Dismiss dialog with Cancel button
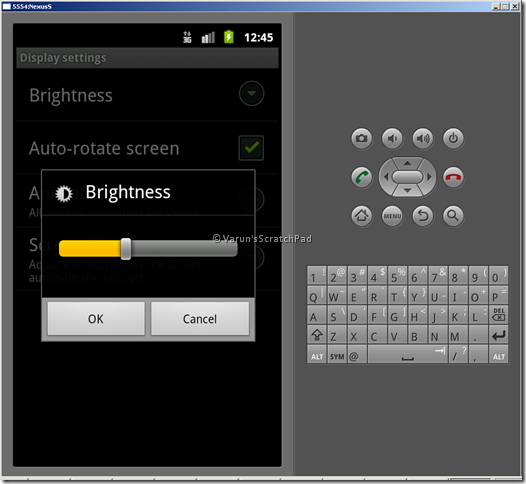The height and width of the screenshot is (484, 526). pos(200,318)
